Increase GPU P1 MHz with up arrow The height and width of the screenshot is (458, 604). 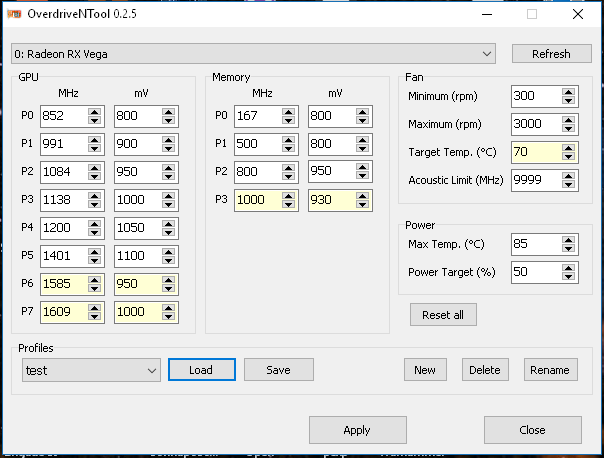94,140
